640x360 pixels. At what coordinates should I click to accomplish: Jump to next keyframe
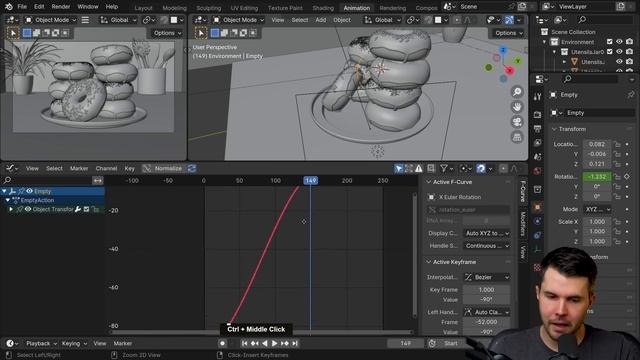[x=285, y=343]
